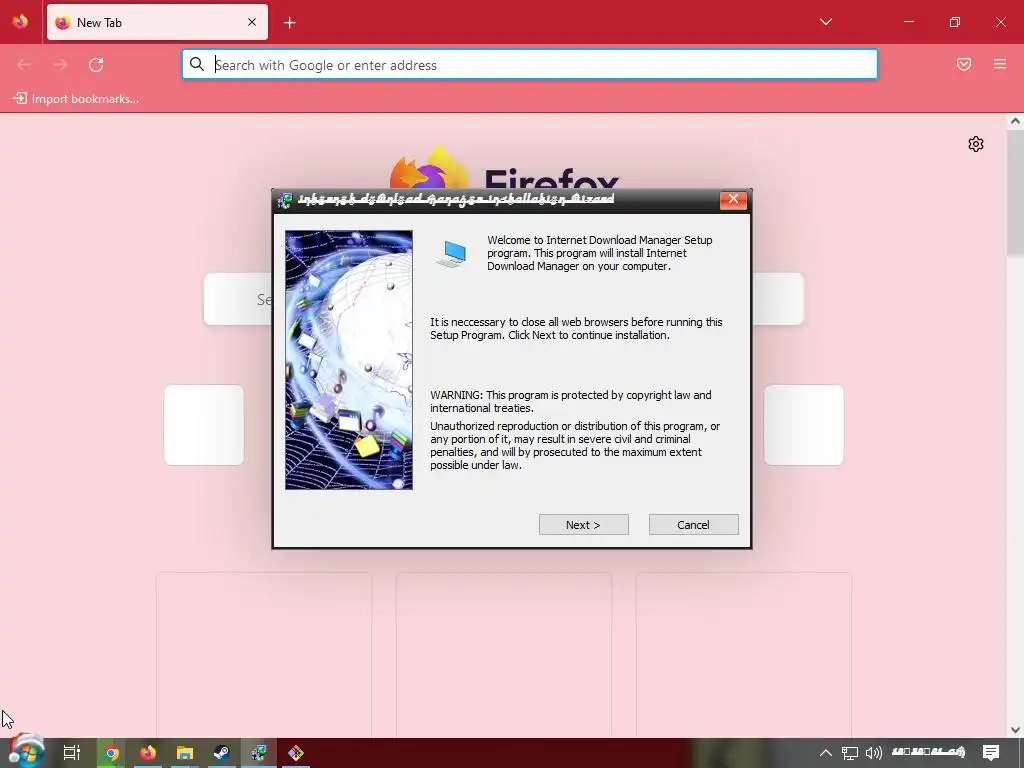This screenshot has width=1024, height=768.
Task: Click the search box on the New Tab page
Action: pyautogui.click(x=504, y=299)
